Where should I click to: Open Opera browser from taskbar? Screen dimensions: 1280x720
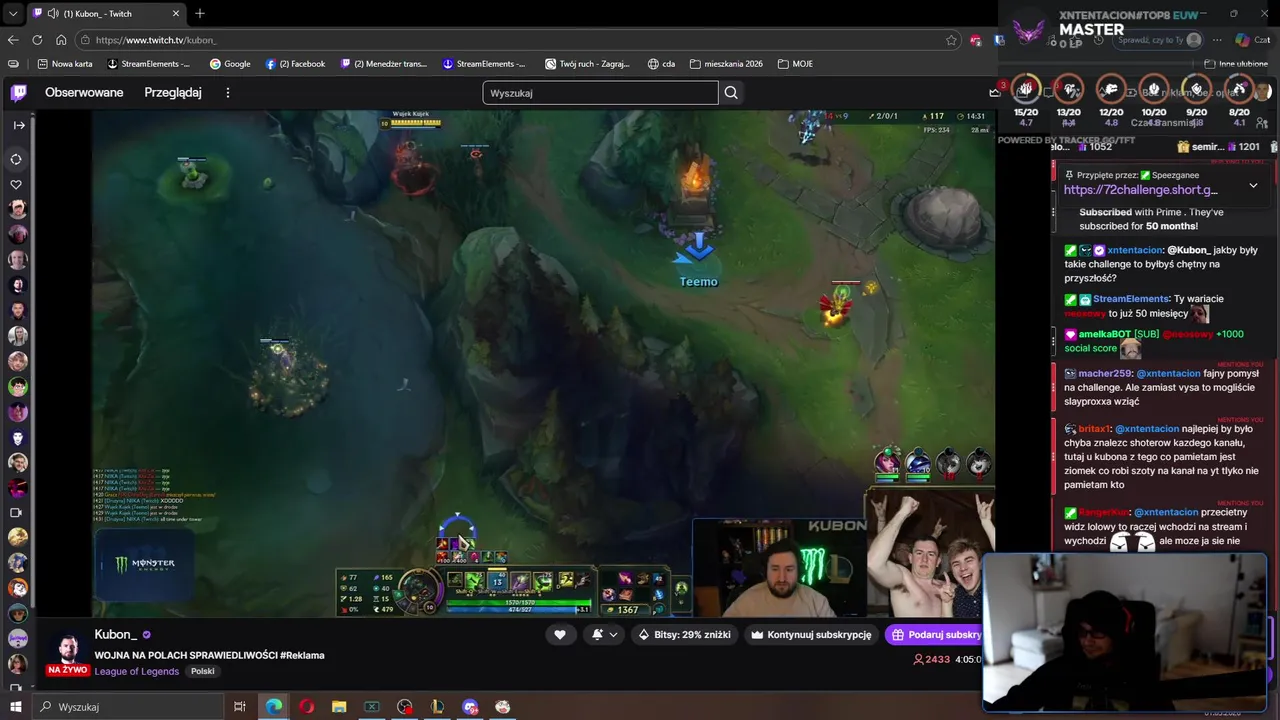coord(306,707)
